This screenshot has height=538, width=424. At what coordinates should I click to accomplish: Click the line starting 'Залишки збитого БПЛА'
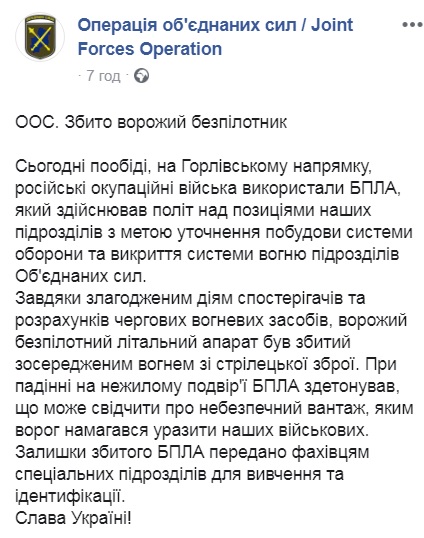pos(192,452)
